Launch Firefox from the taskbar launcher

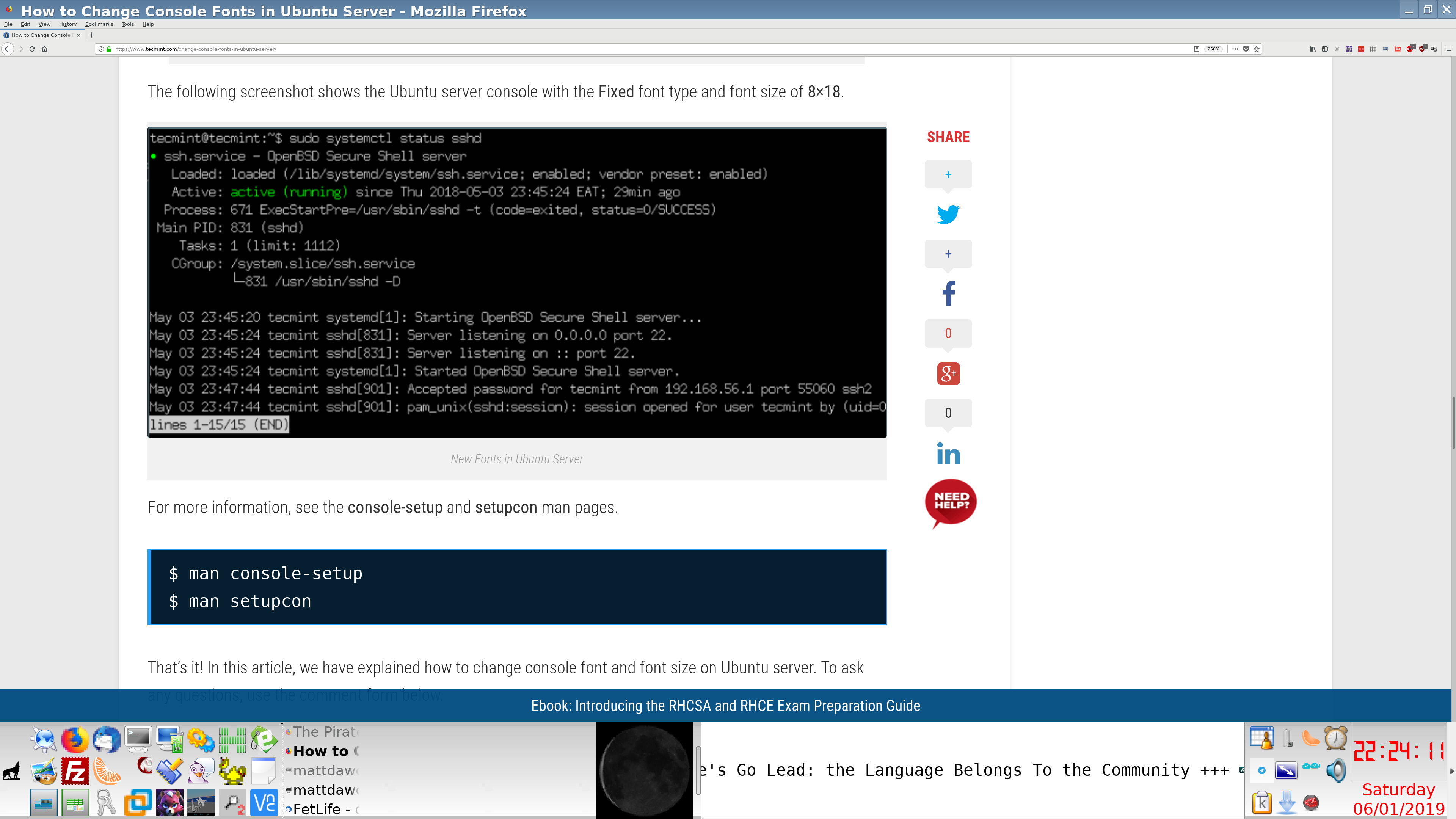click(75, 739)
